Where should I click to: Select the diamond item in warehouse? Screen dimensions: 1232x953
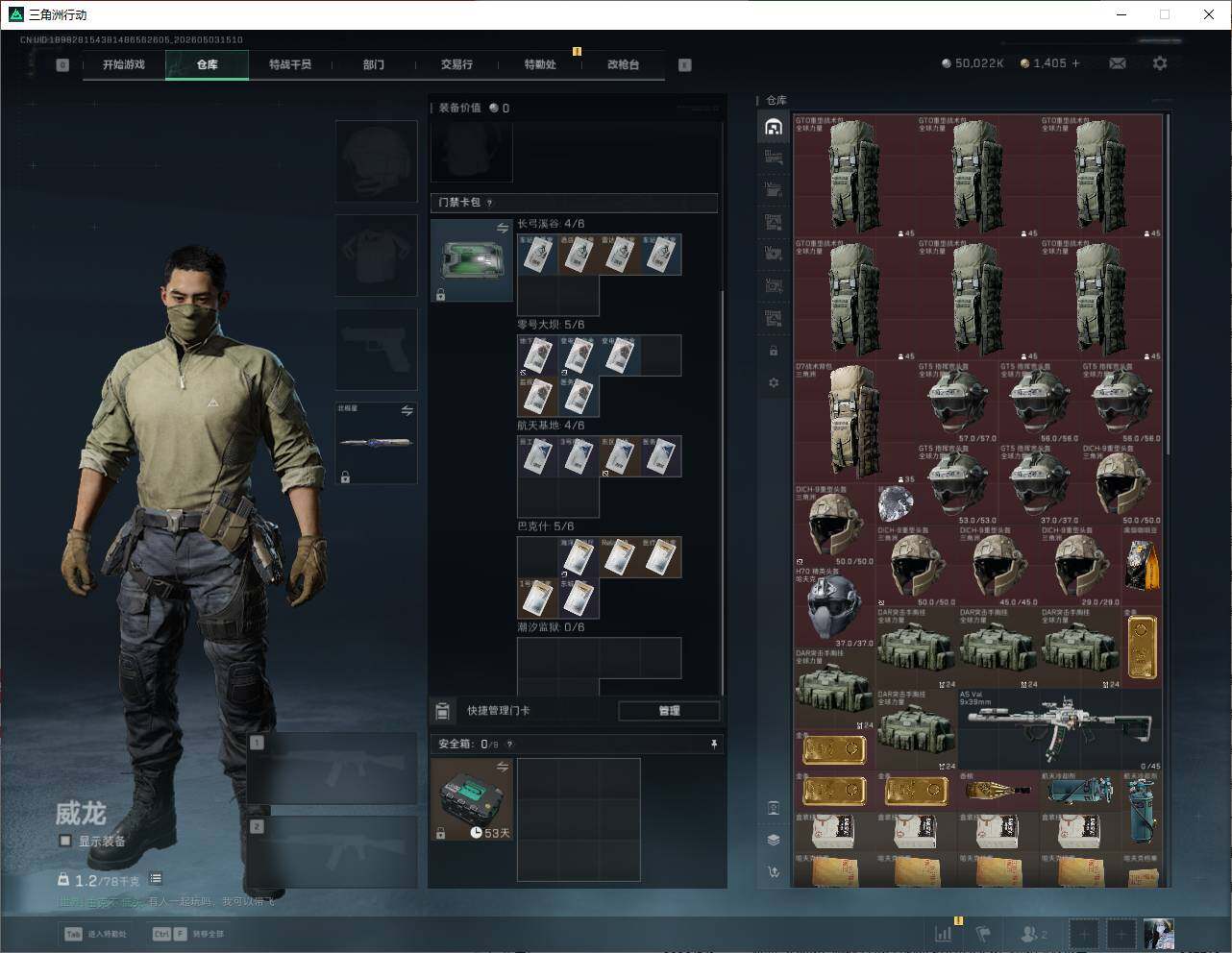click(896, 503)
